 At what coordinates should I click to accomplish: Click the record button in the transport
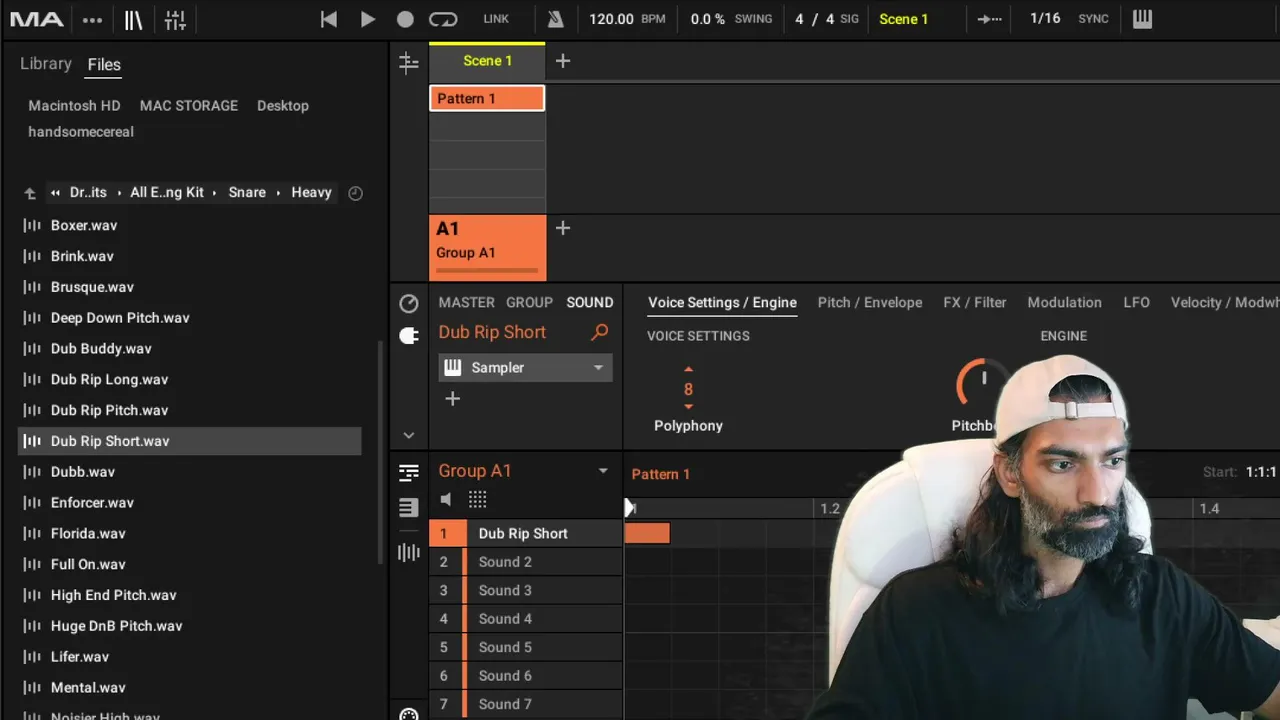[x=405, y=19]
